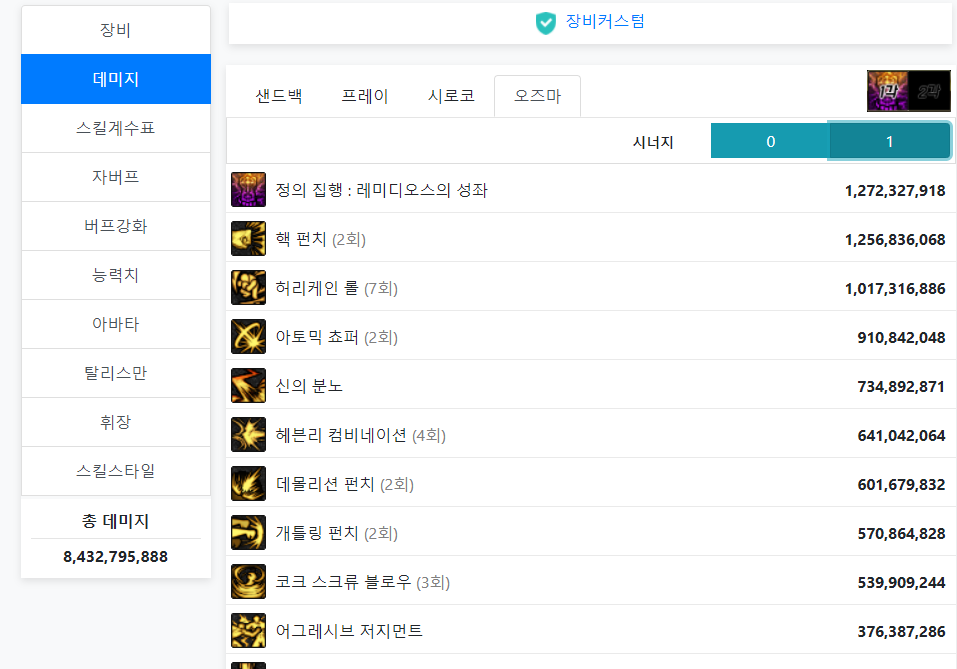Click the green shield icon beside 장비커스텀
This screenshot has height=669, width=957.
(x=546, y=23)
